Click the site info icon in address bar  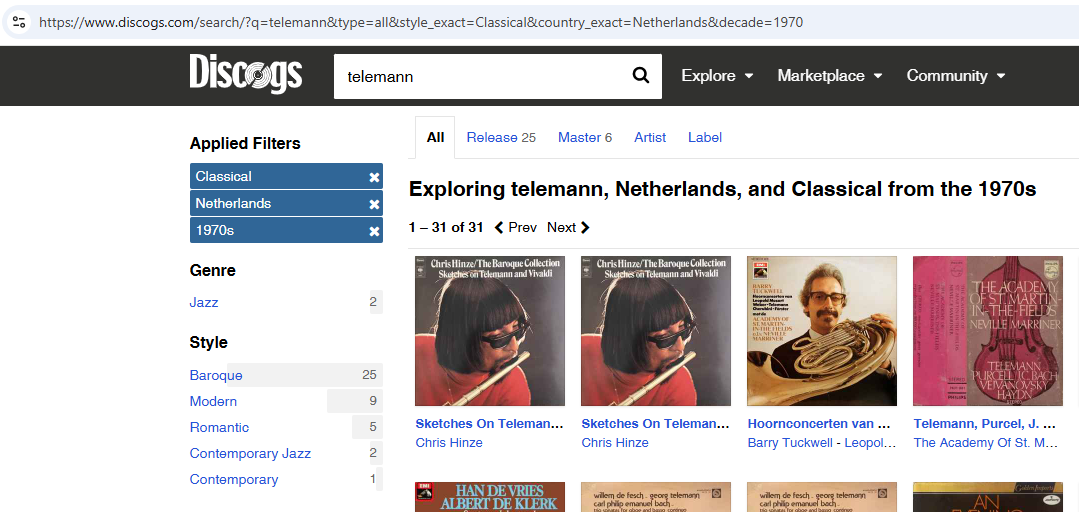[x=19, y=22]
